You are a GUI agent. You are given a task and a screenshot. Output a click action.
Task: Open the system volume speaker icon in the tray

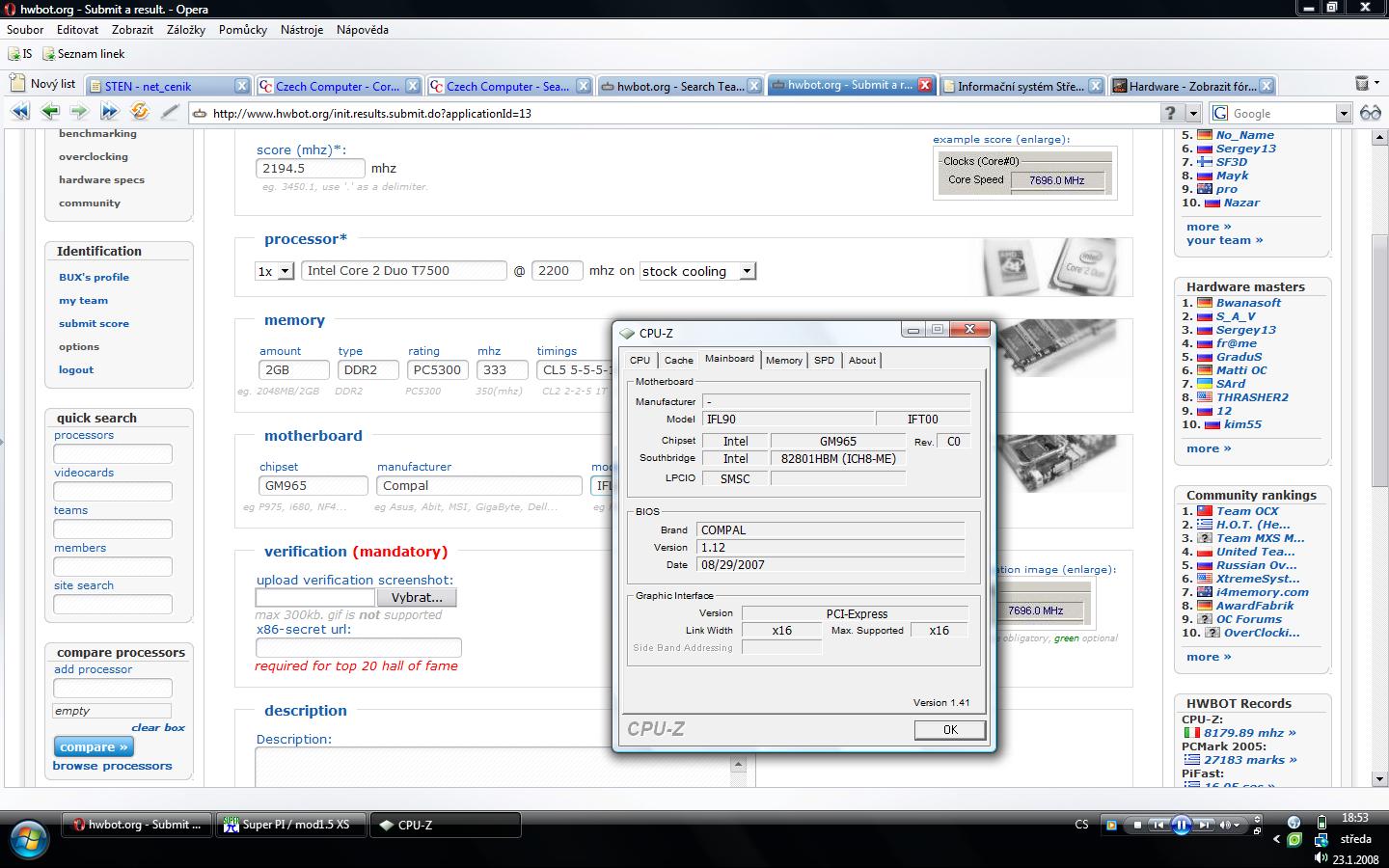(x=1321, y=858)
